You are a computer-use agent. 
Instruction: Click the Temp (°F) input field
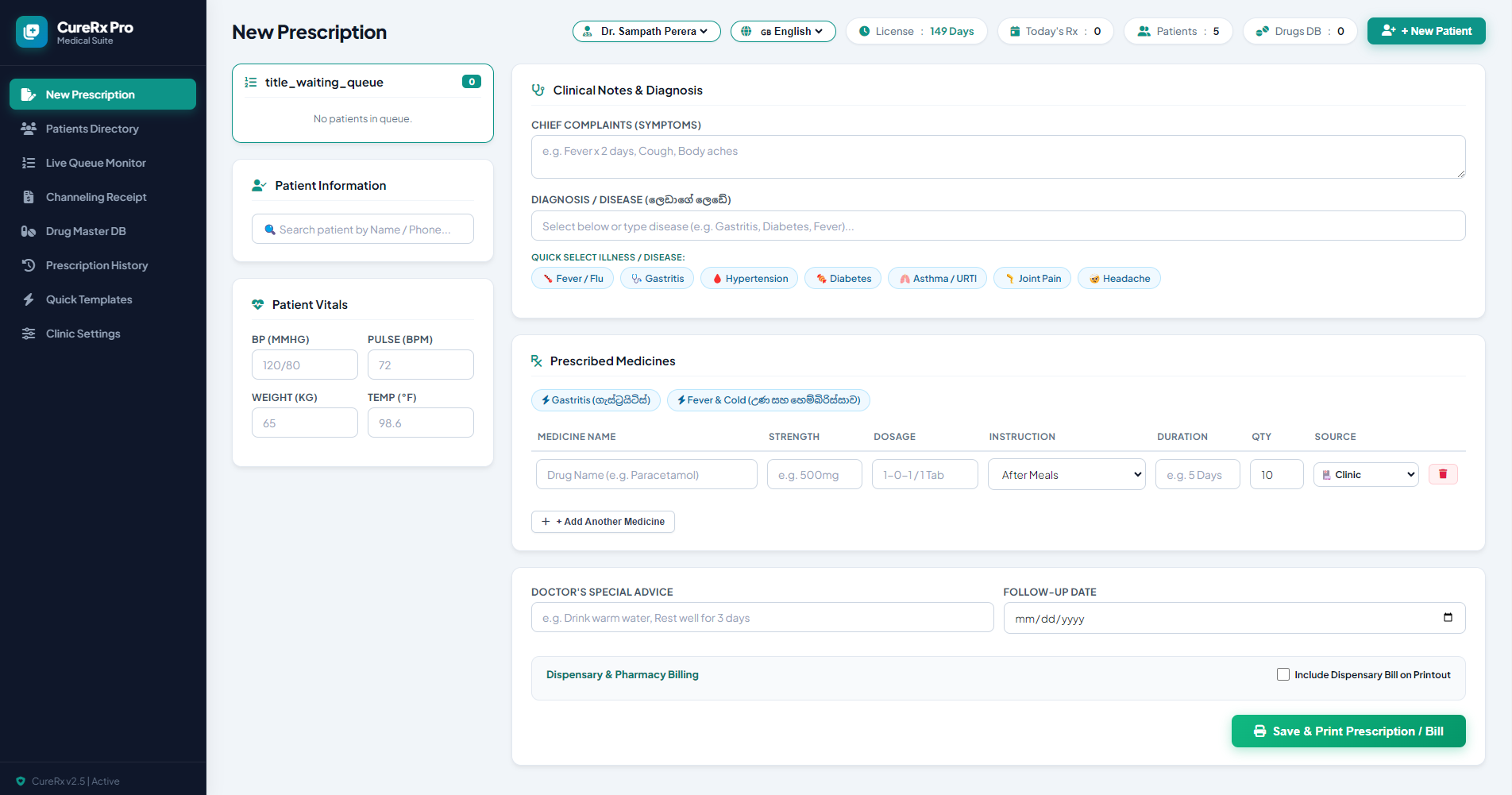point(421,423)
